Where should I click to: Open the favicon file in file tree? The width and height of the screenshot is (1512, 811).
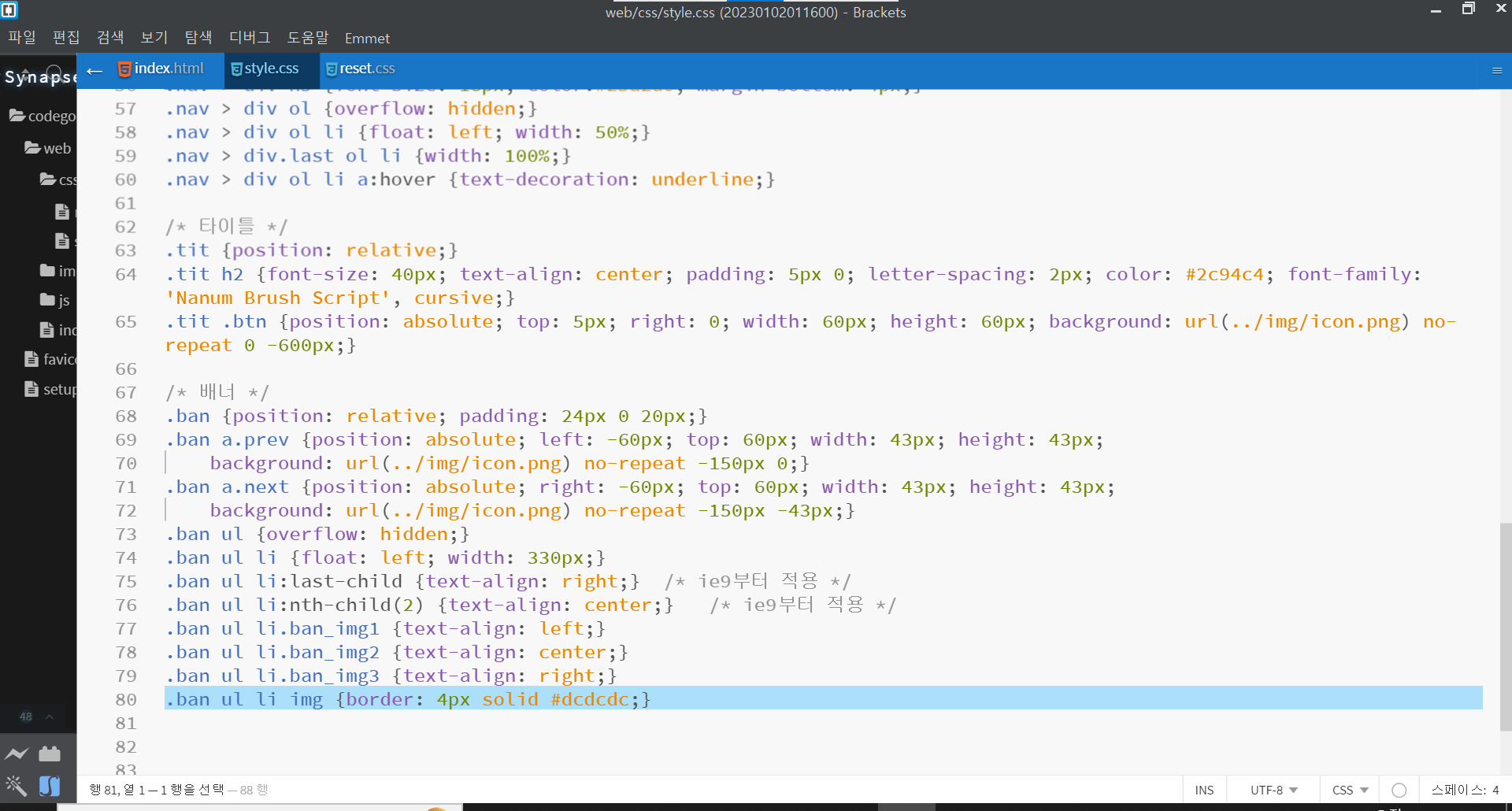[x=50, y=359]
